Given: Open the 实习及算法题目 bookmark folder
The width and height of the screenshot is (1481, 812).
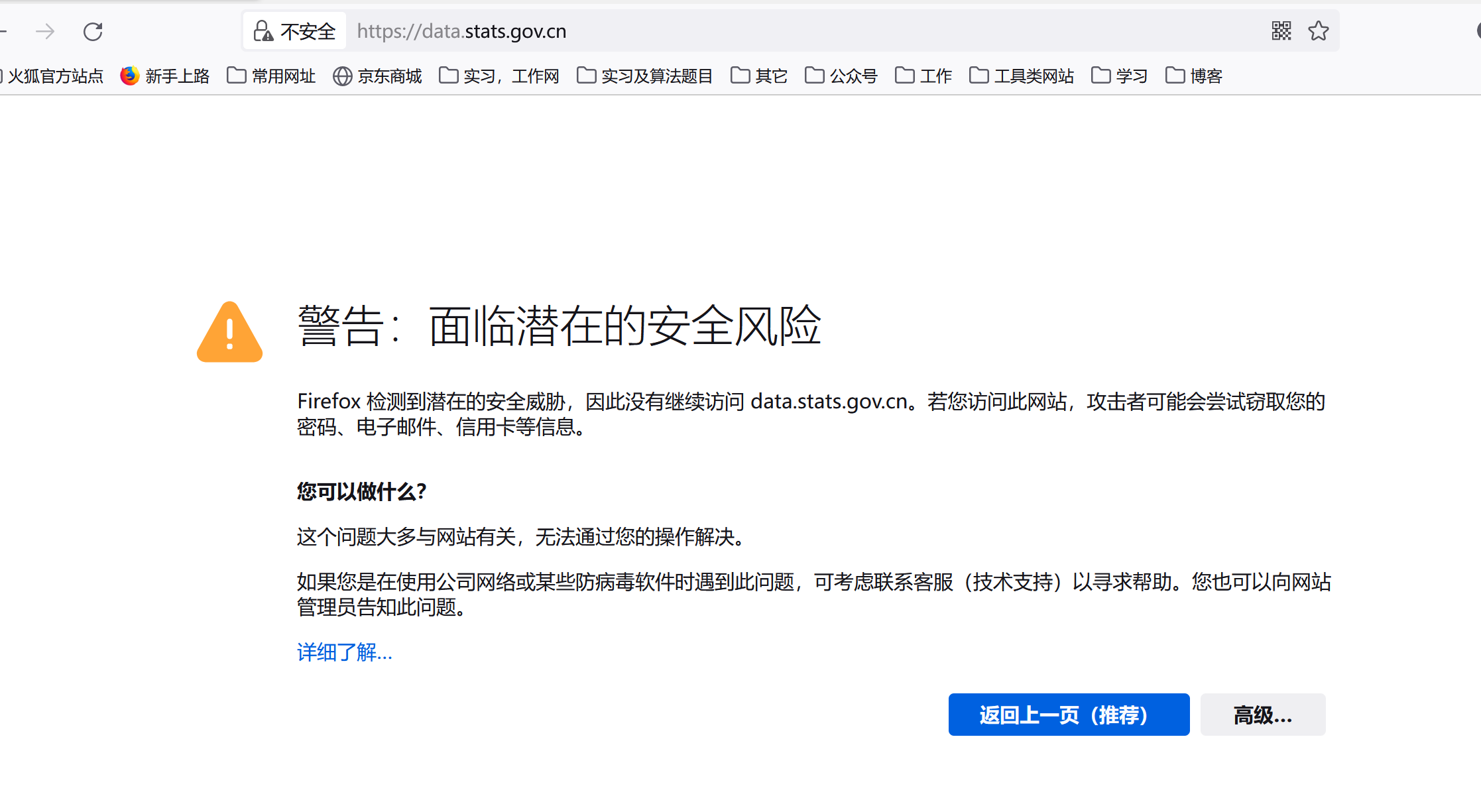Looking at the screenshot, I should click(645, 76).
